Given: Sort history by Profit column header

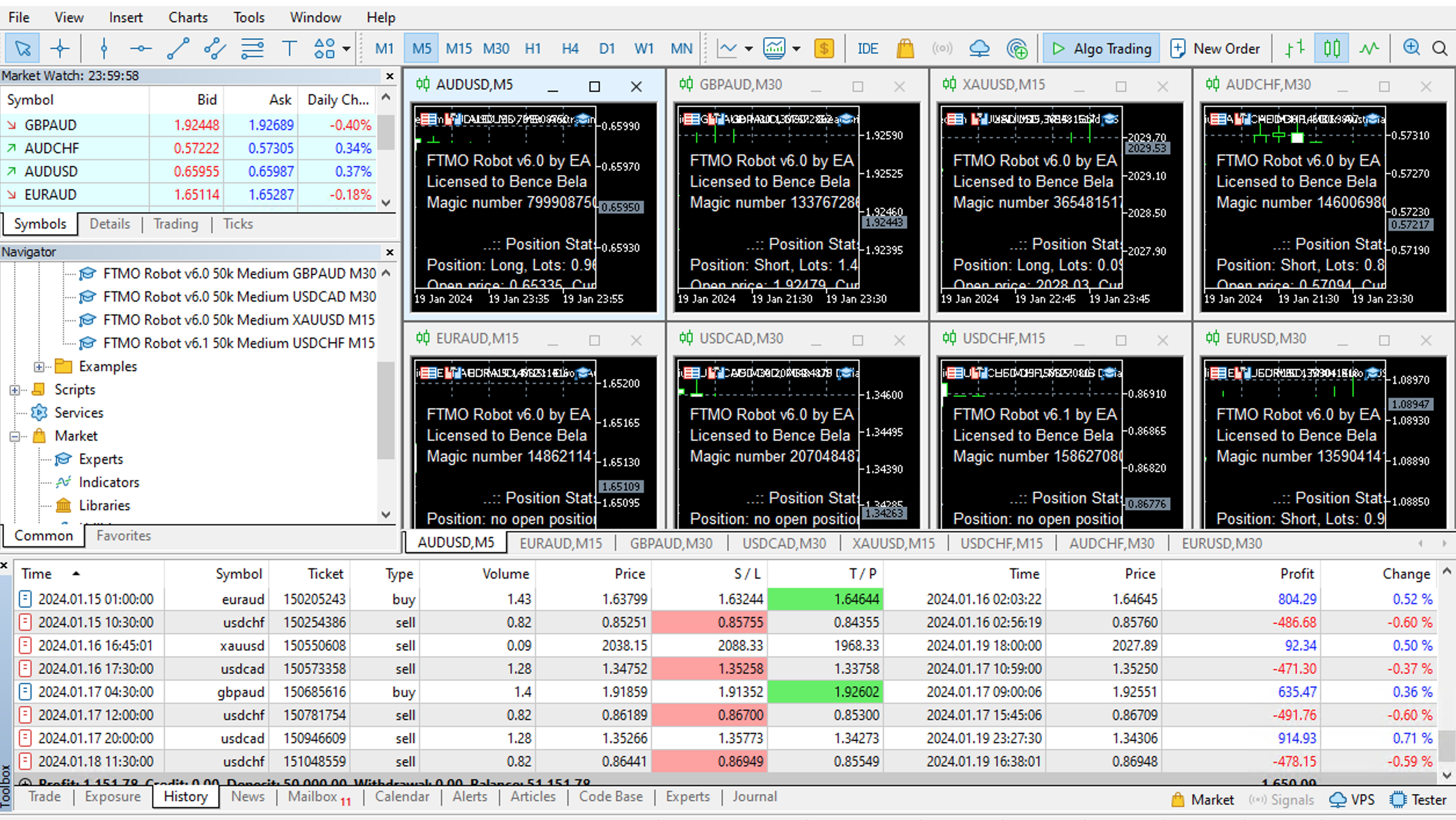Looking at the screenshot, I should [1296, 574].
